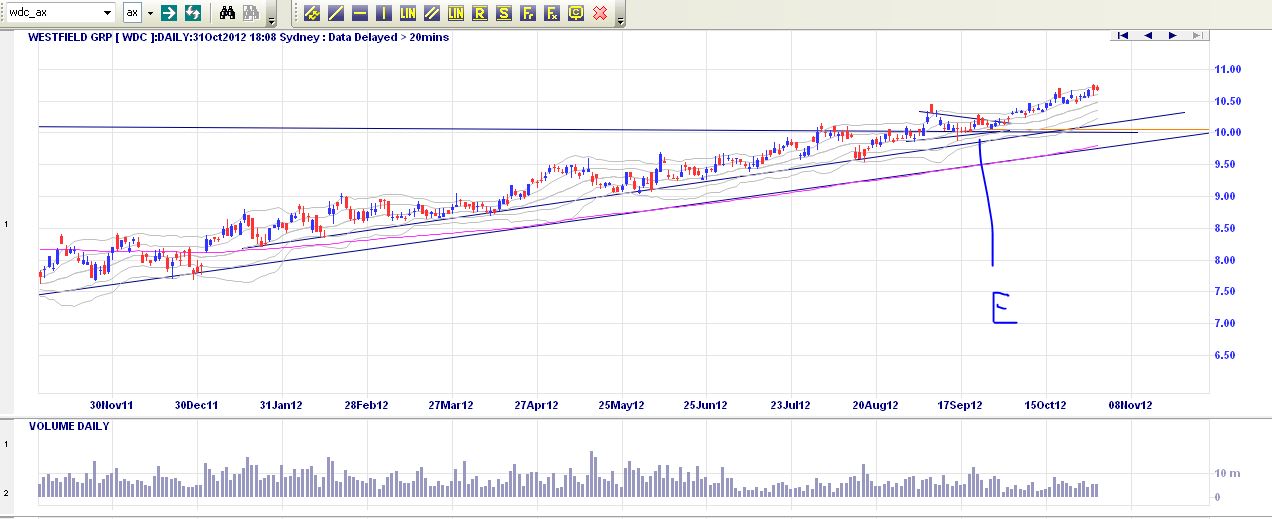The image size is (1272, 519).
Task: Click the Fr Fibonacci retracement icon
Action: (x=528, y=13)
